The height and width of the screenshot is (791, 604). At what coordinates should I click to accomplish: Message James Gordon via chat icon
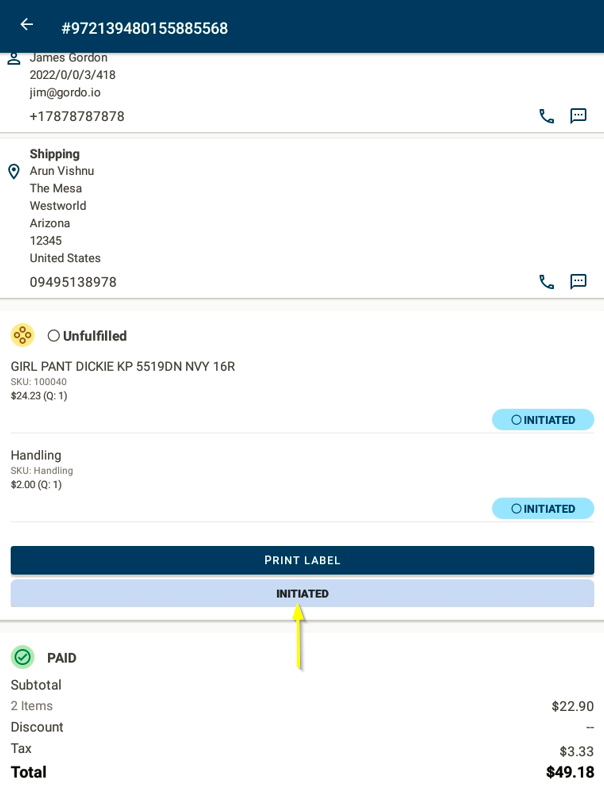[578, 116]
